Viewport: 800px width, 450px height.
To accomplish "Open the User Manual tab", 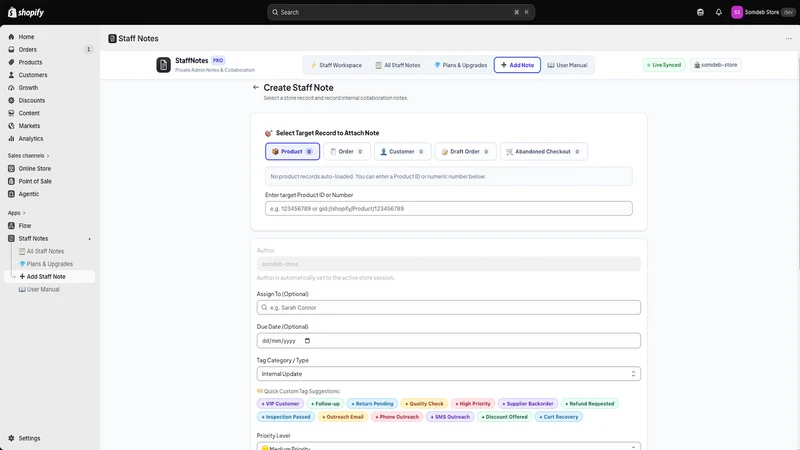I will point(567,65).
